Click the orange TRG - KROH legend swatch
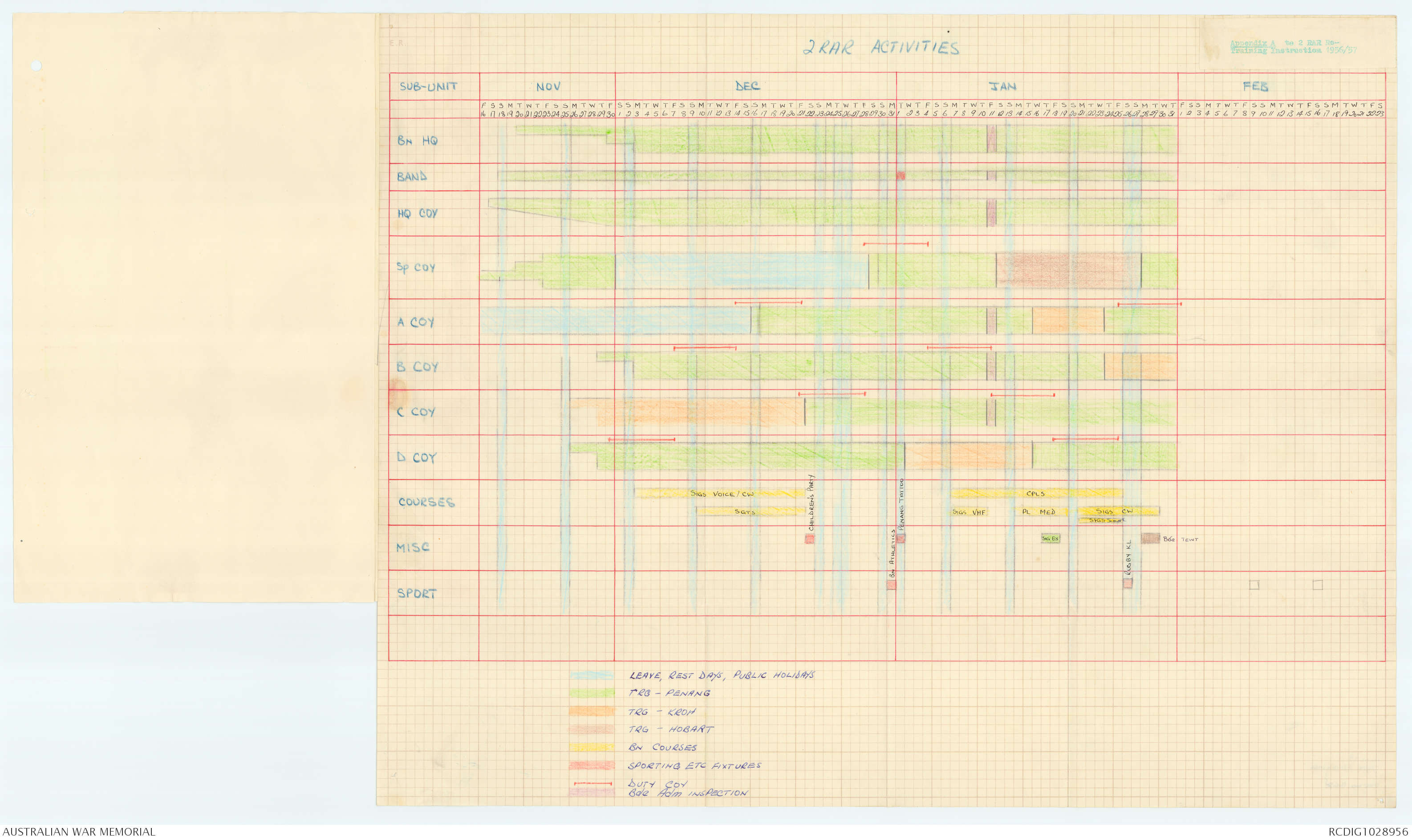This screenshot has height=840, width=1412. tap(592, 711)
